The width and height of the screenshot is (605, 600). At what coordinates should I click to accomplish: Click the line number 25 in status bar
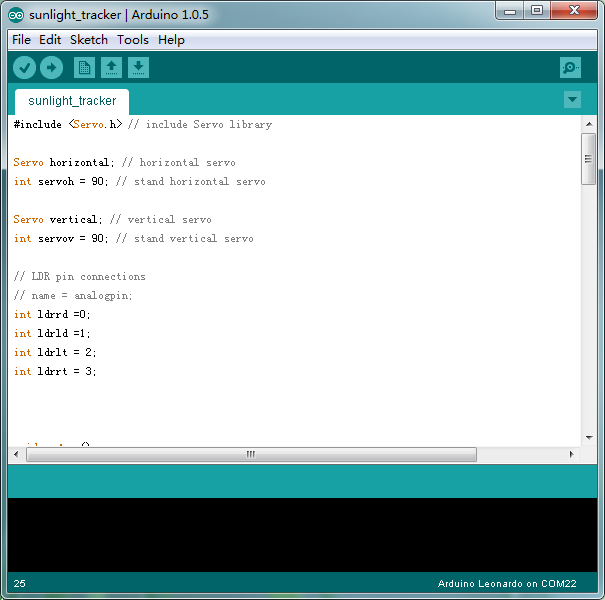click(x=19, y=583)
